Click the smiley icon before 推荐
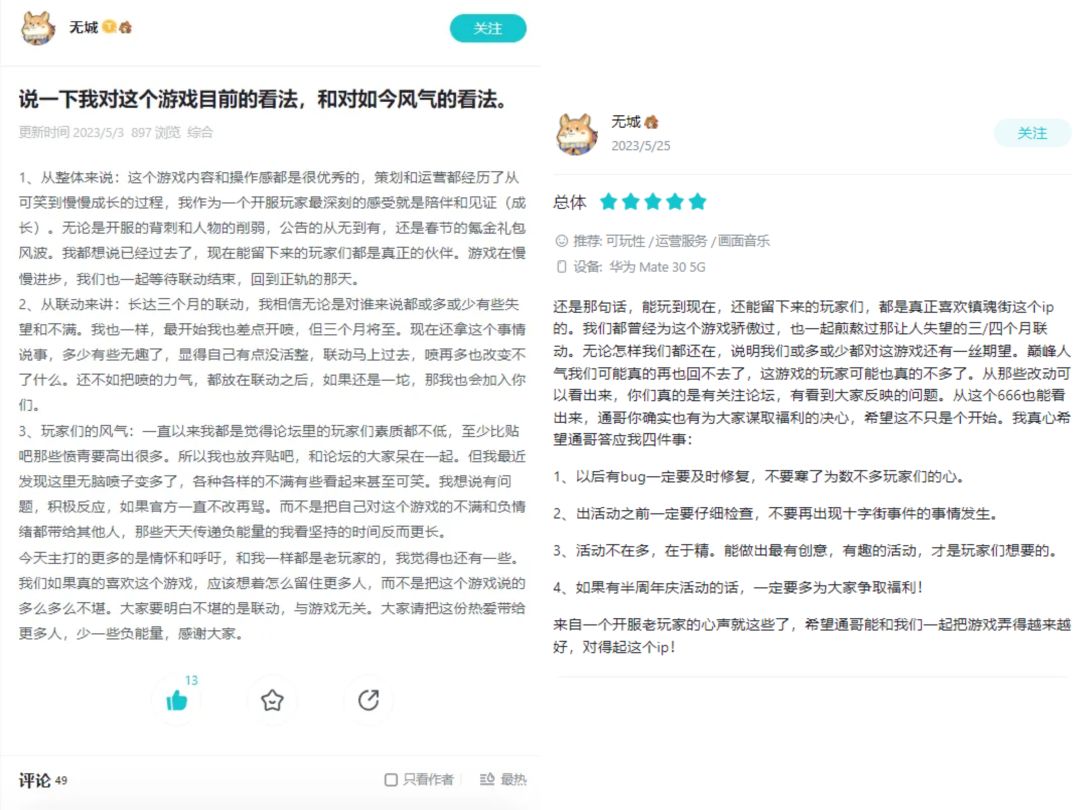This screenshot has width=1080, height=810. [x=561, y=240]
